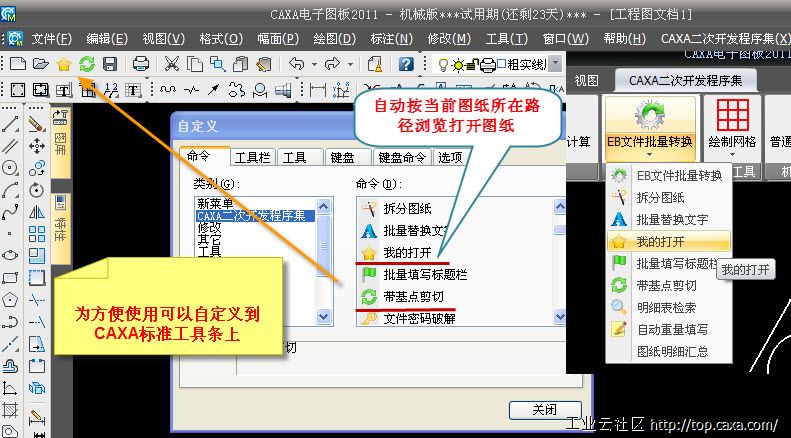
Task: Click the green refresh arrows in standard toolbar
Action: point(87,64)
